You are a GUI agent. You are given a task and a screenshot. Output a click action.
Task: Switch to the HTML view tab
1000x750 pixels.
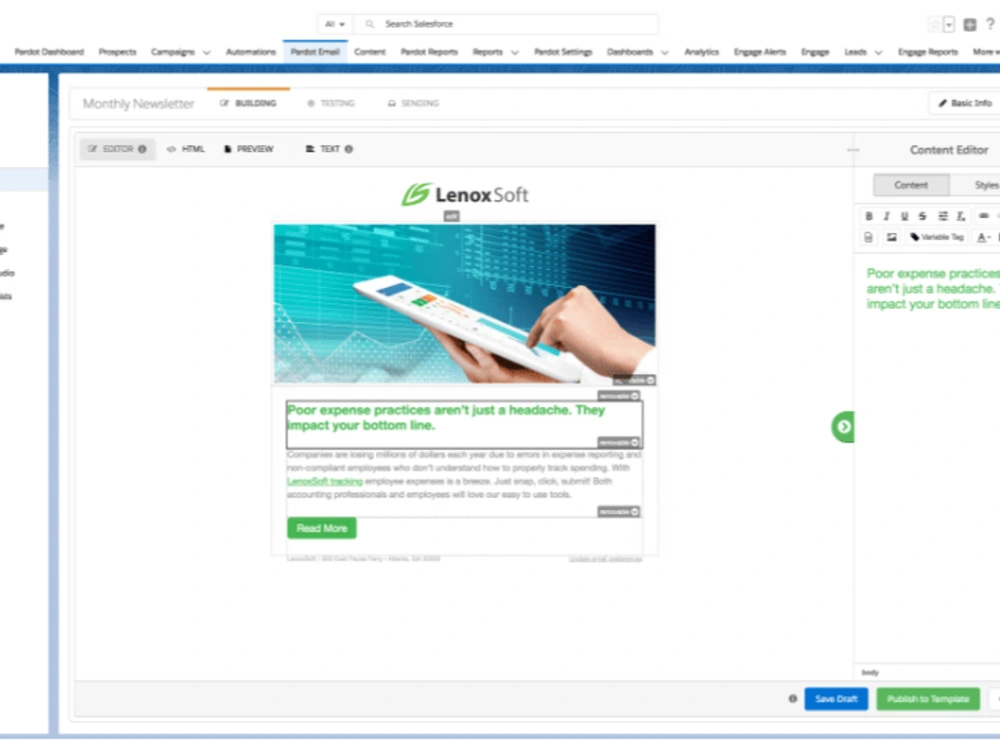(186, 149)
